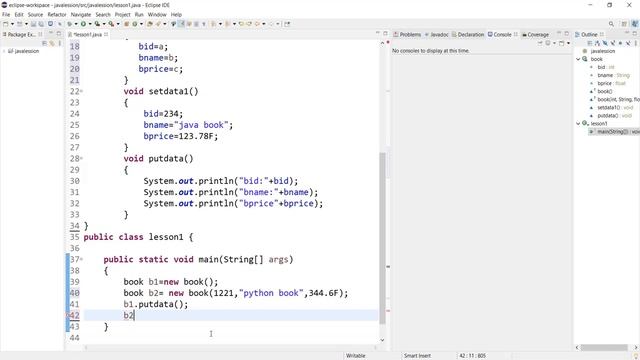Click the New Java Package icon
Viewport: 640px width, 360px height.
pyautogui.click(x=127, y=24)
